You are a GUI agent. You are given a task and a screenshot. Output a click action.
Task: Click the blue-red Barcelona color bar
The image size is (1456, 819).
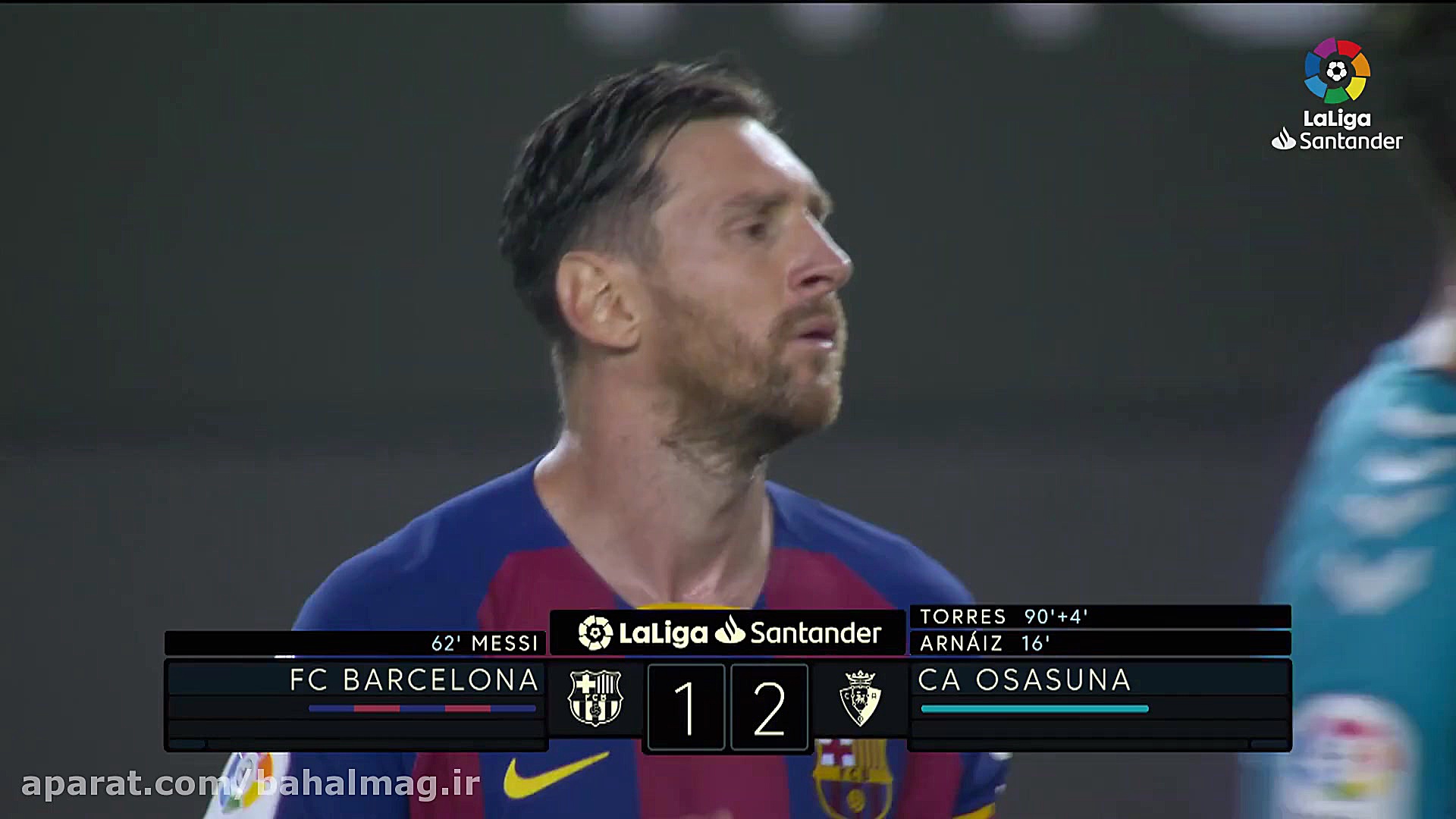(x=422, y=708)
